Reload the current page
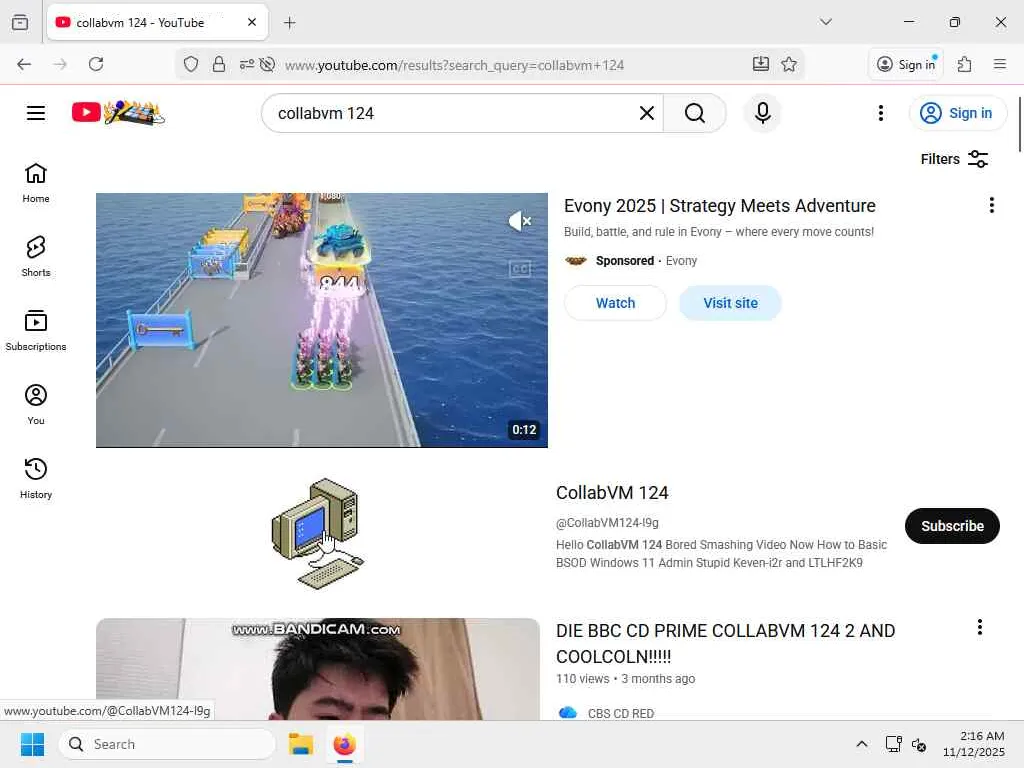 point(96,64)
